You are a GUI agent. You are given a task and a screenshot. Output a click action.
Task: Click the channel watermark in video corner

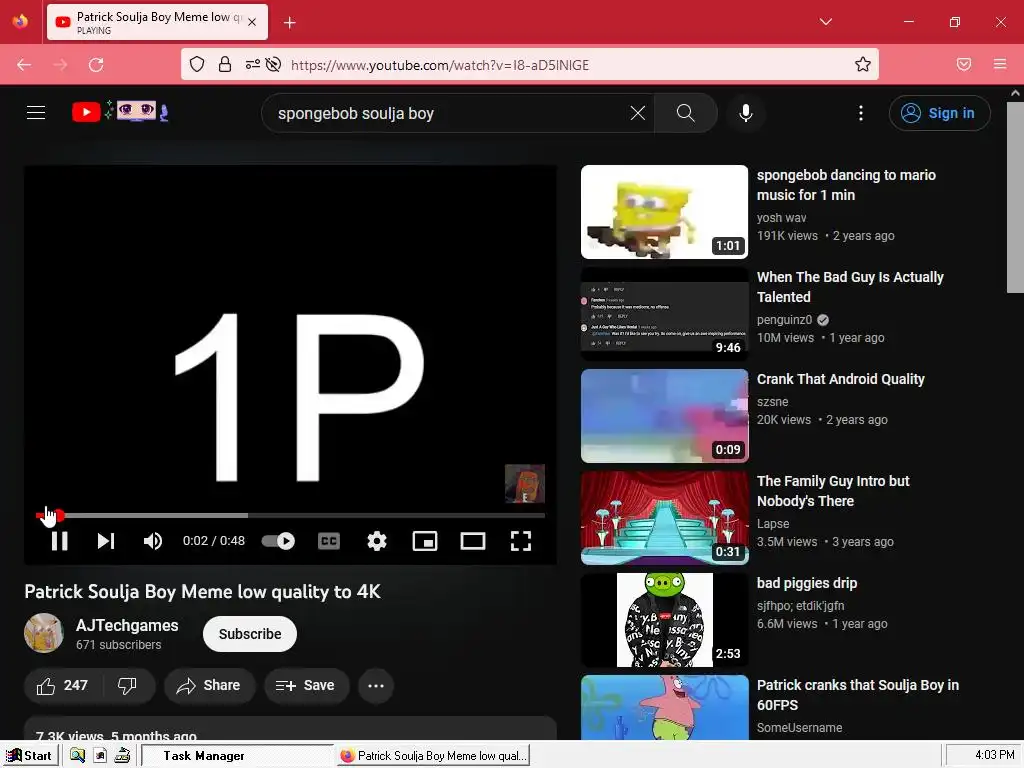coord(525,484)
